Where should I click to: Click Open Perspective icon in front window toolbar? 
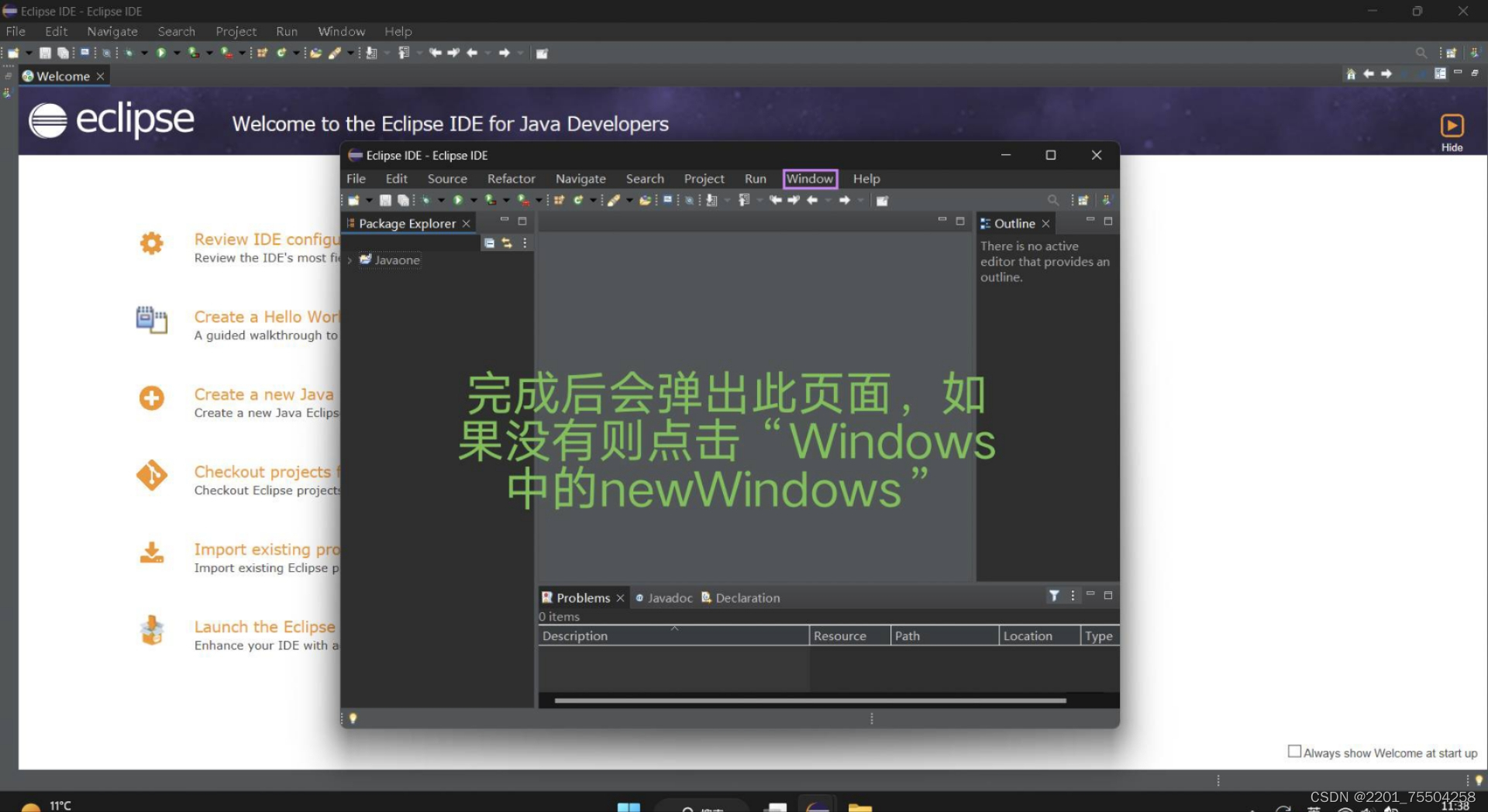click(1083, 201)
